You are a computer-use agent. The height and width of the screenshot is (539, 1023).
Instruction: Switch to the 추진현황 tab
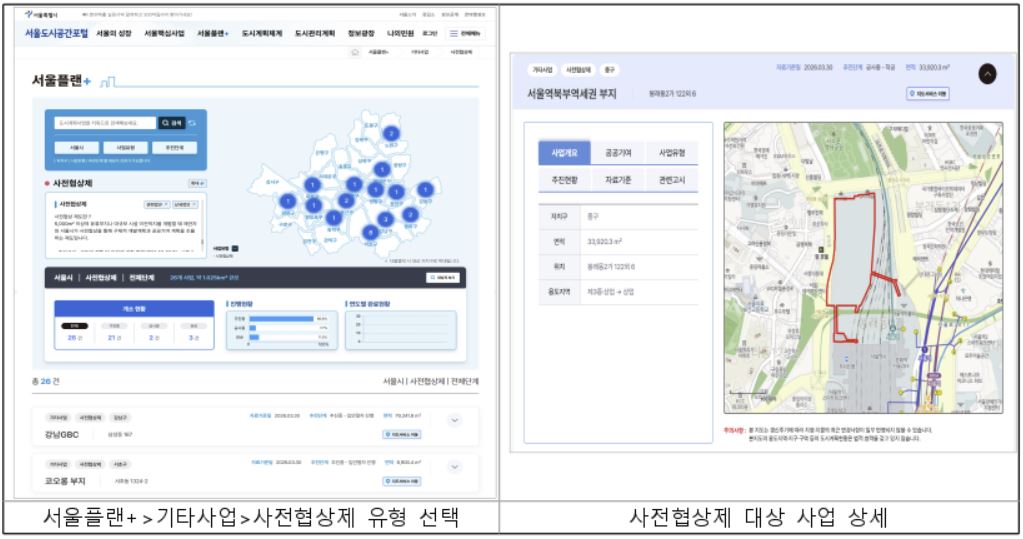click(564, 179)
